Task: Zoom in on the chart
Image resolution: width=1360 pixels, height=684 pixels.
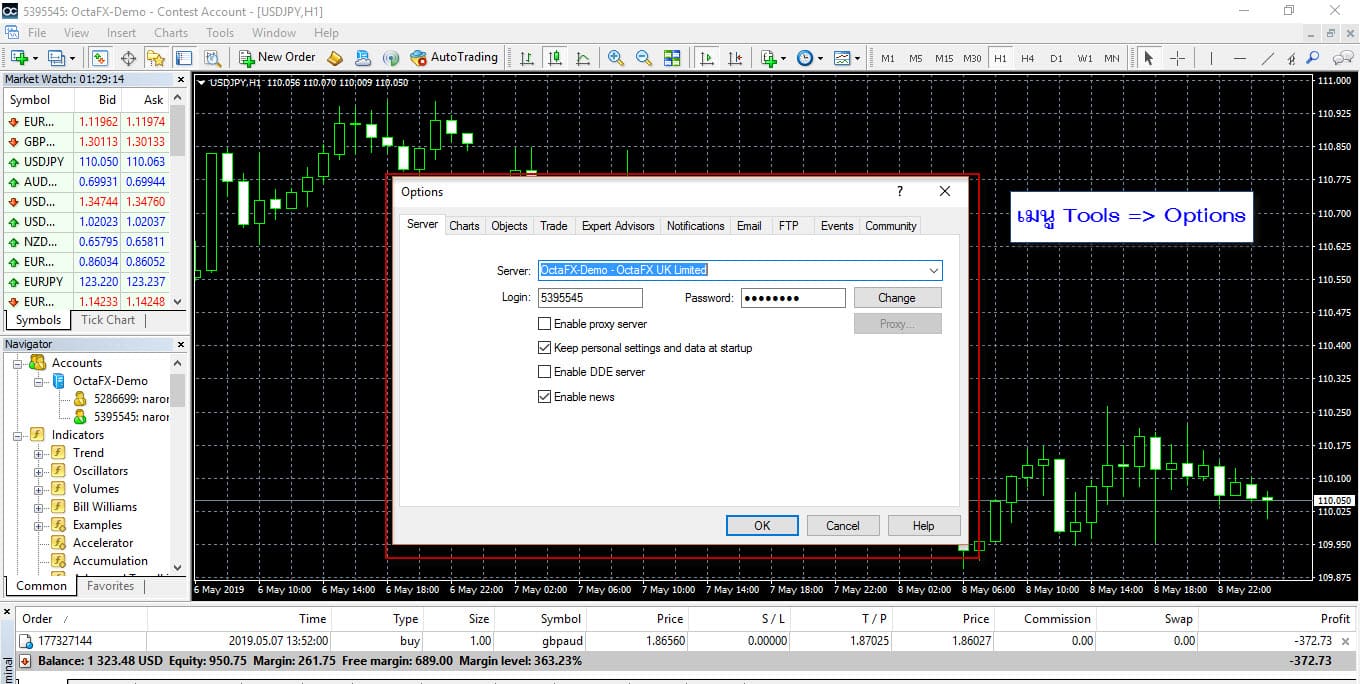Action: point(616,58)
